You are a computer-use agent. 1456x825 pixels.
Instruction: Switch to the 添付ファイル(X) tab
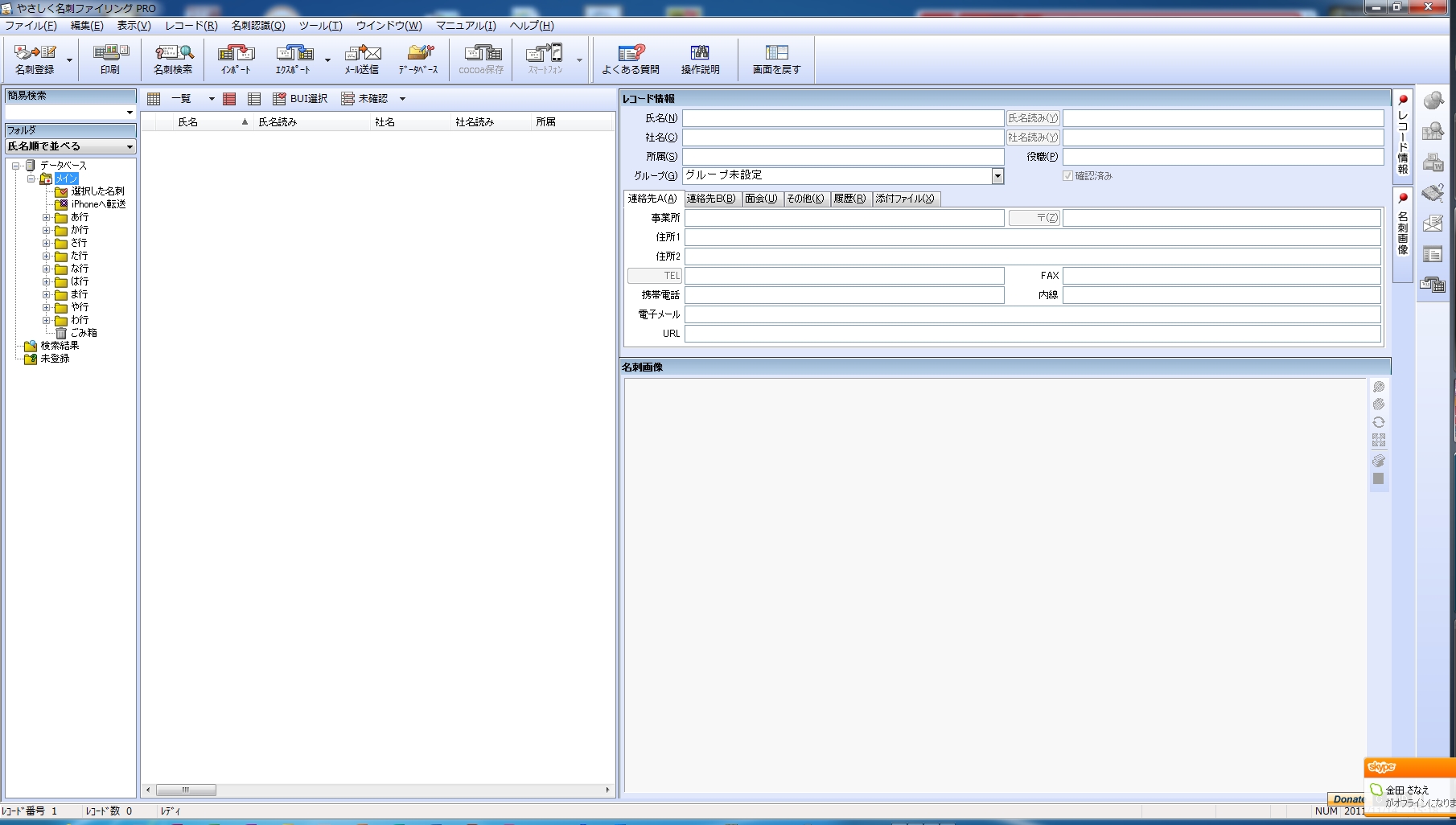pos(905,199)
